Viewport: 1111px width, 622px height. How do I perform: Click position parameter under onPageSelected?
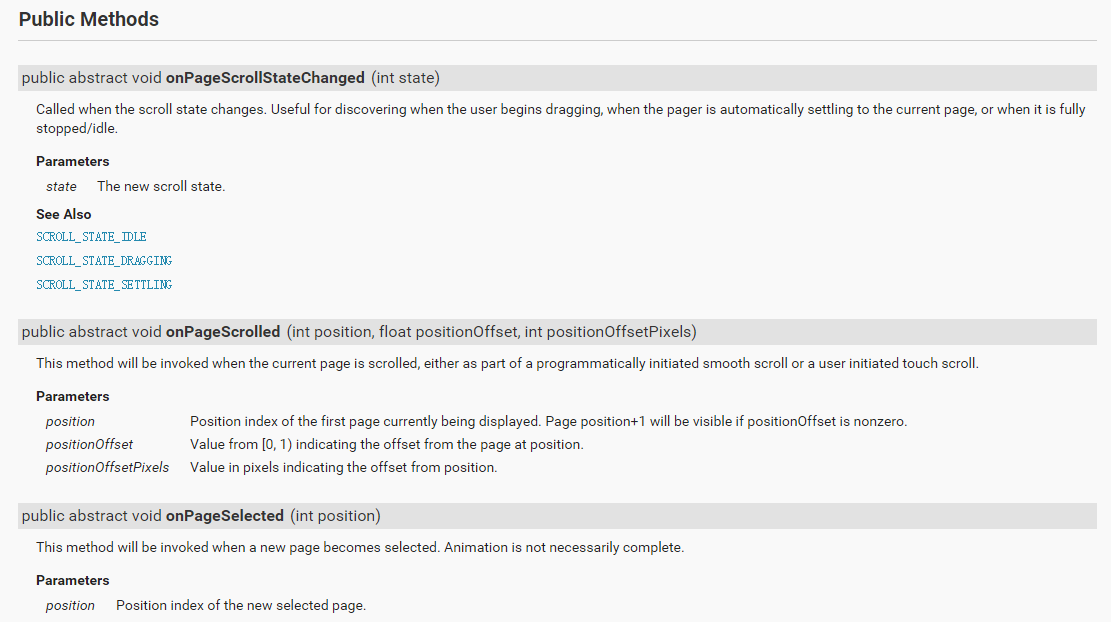[70, 606]
